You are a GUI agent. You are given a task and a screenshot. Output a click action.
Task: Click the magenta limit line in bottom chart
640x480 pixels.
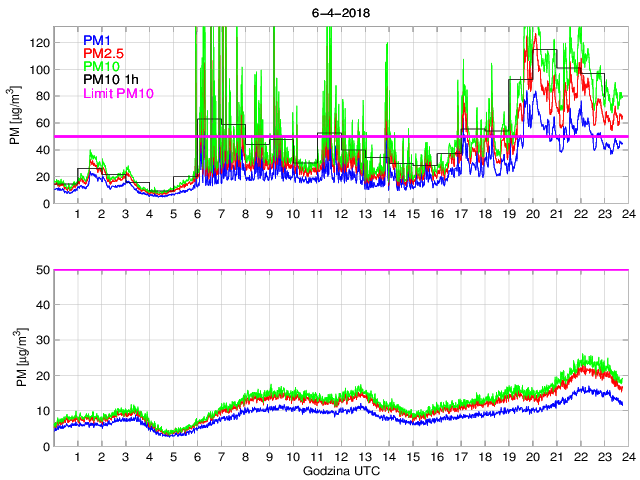click(x=339, y=270)
